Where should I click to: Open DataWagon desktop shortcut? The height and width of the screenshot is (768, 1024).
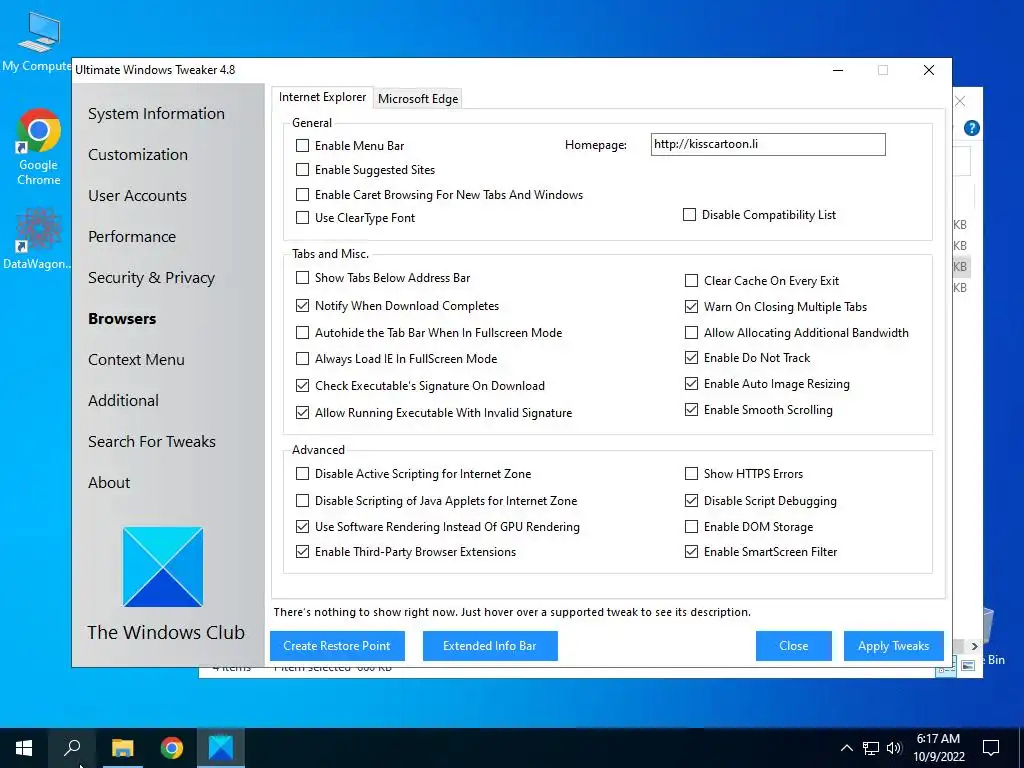36,239
